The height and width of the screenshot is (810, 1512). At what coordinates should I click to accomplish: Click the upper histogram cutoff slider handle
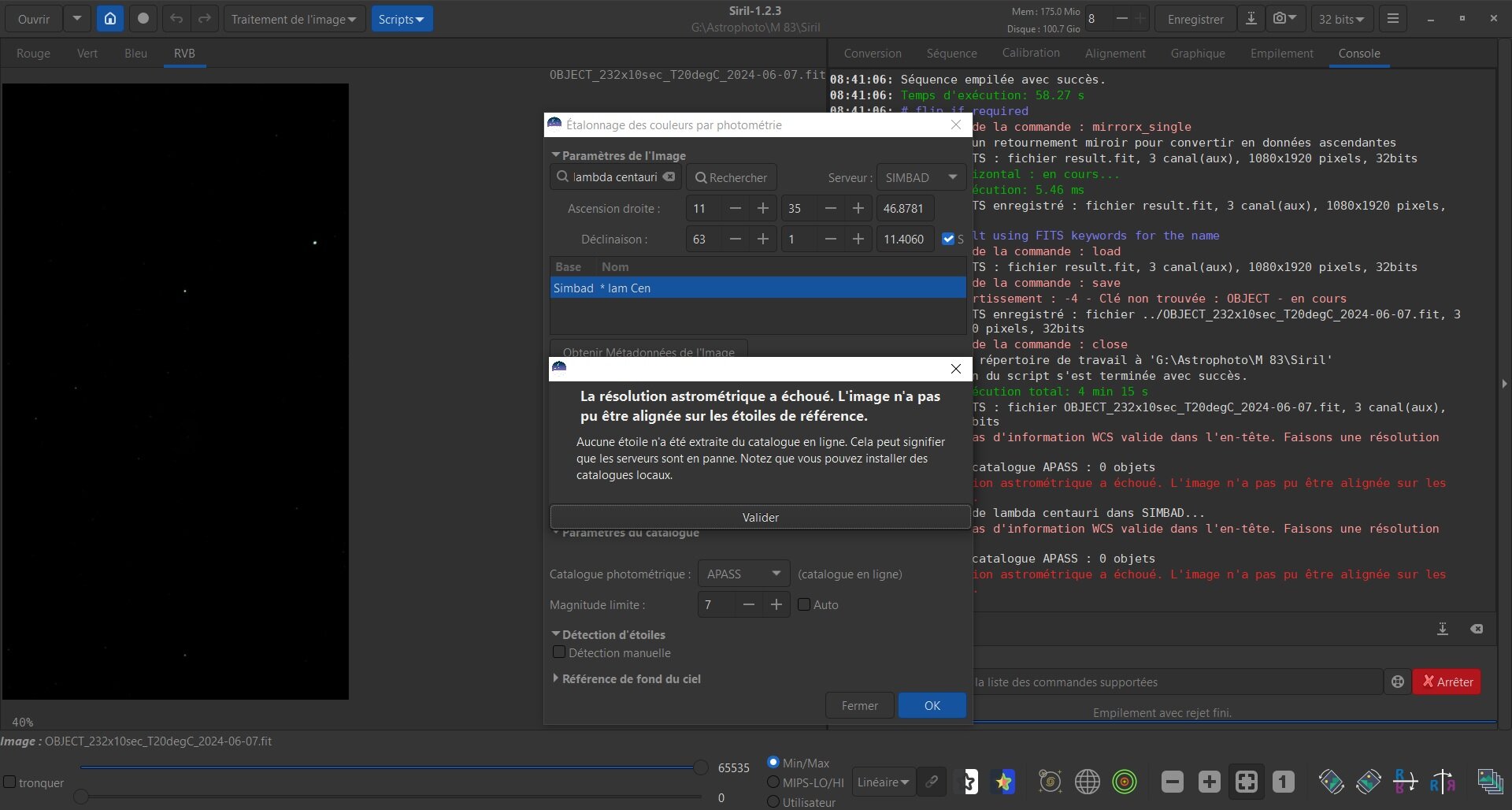pyautogui.click(x=700, y=767)
